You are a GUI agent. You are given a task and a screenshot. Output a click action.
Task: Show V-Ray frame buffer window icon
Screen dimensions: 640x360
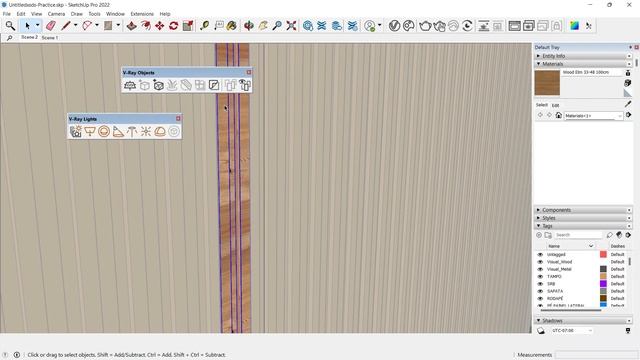click(x=514, y=26)
